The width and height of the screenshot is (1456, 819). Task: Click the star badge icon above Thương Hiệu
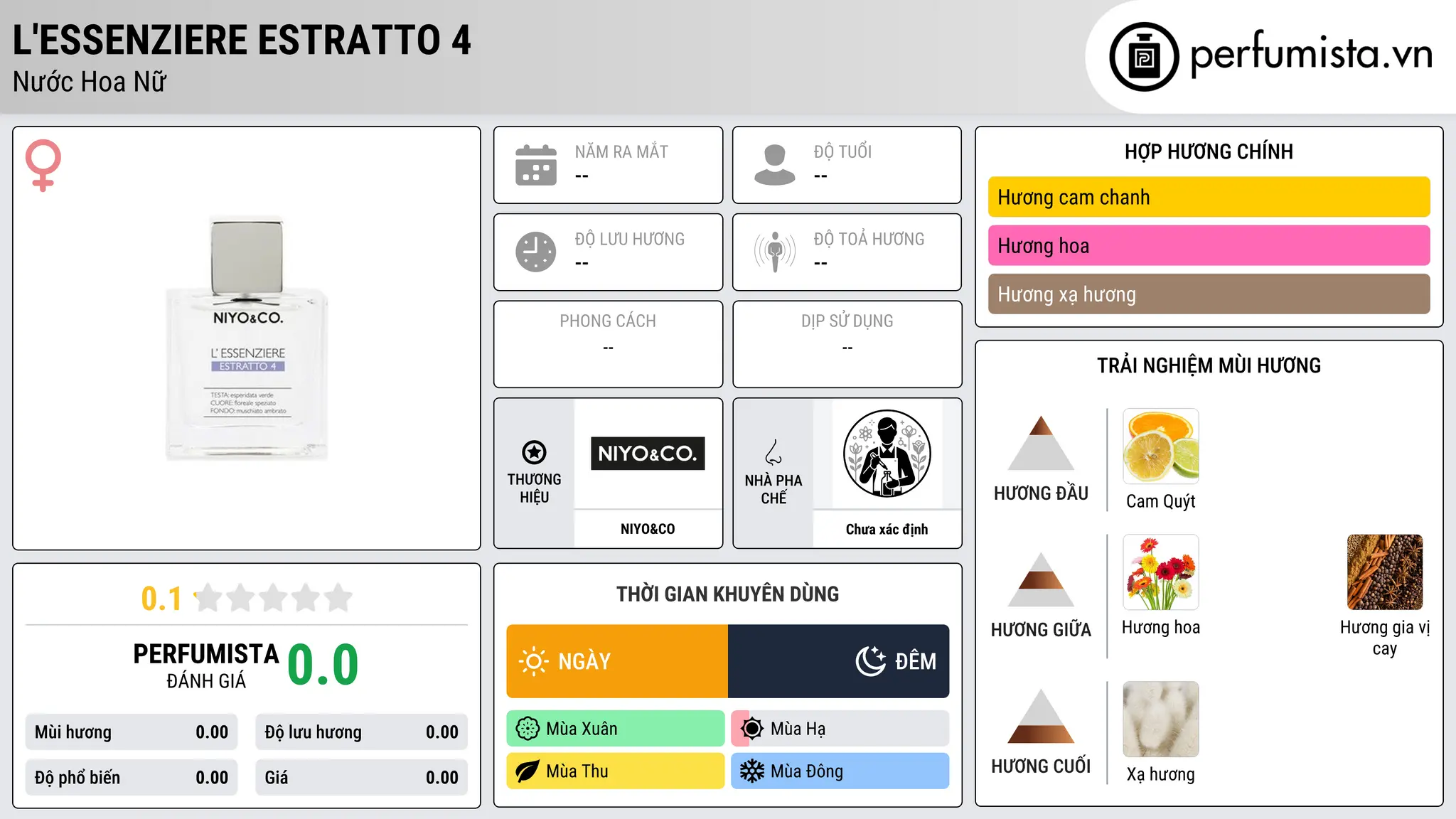click(x=534, y=452)
